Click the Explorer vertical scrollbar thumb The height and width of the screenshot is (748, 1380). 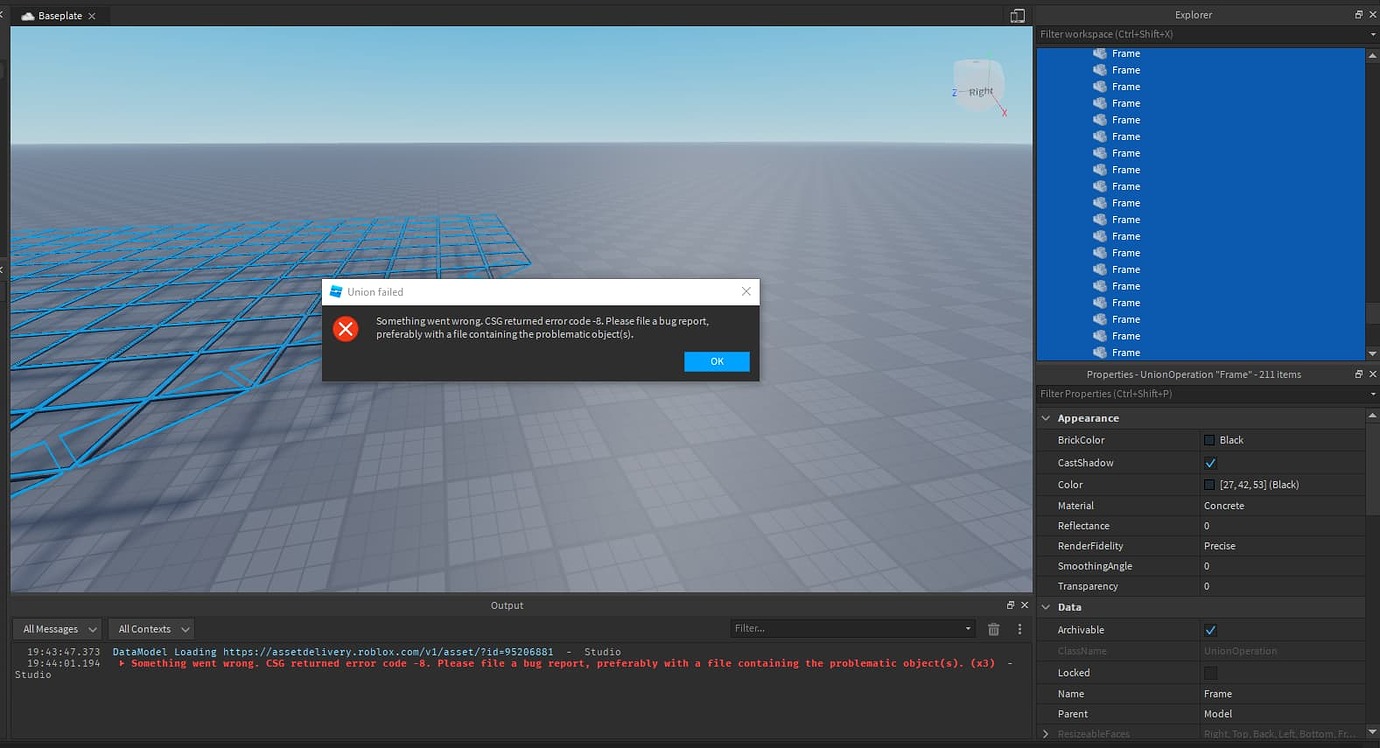click(1372, 312)
